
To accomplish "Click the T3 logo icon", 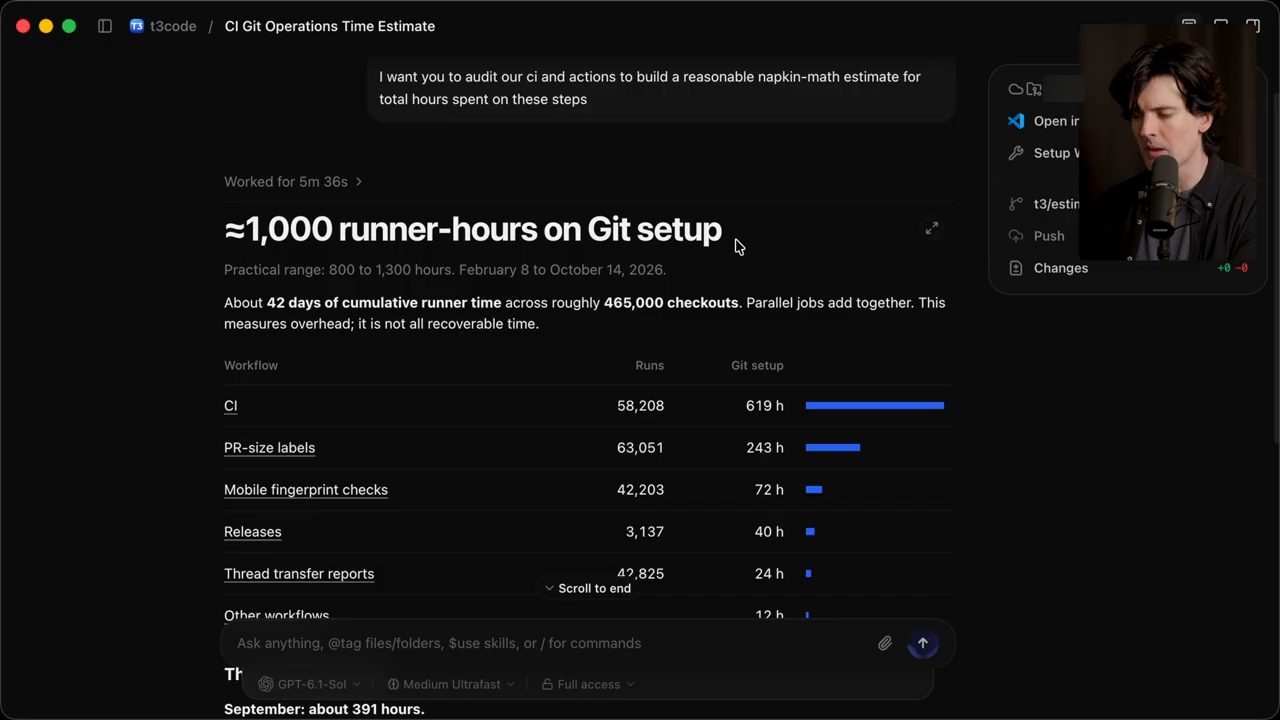I will point(137,26).
